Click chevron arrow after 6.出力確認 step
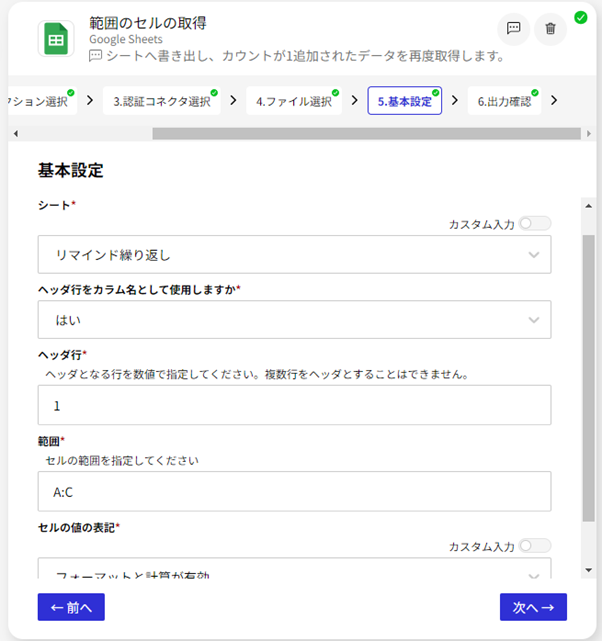This screenshot has height=641, width=602. point(554,100)
